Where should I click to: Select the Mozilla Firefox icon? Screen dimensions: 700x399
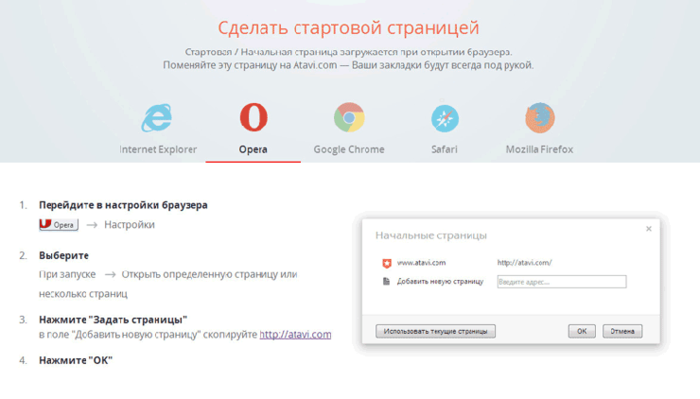click(x=540, y=118)
